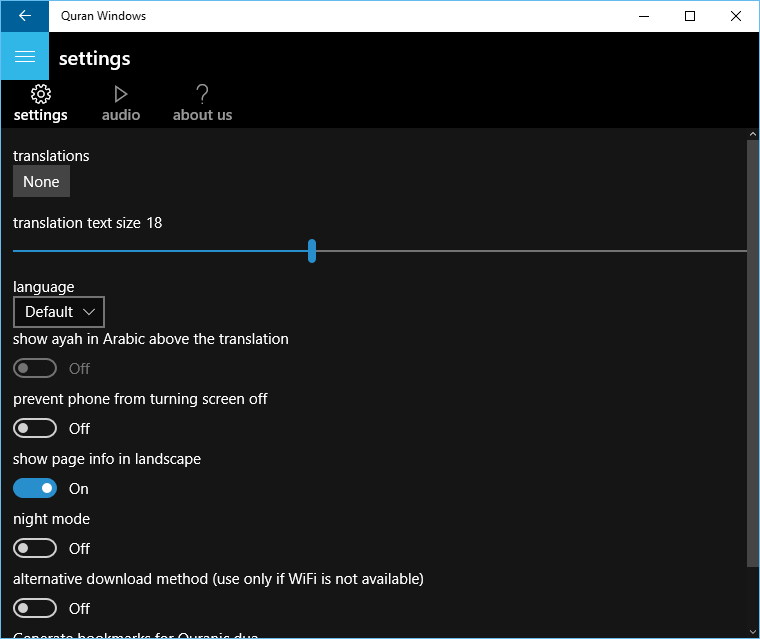Click the settings gear icon

tap(41, 94)
